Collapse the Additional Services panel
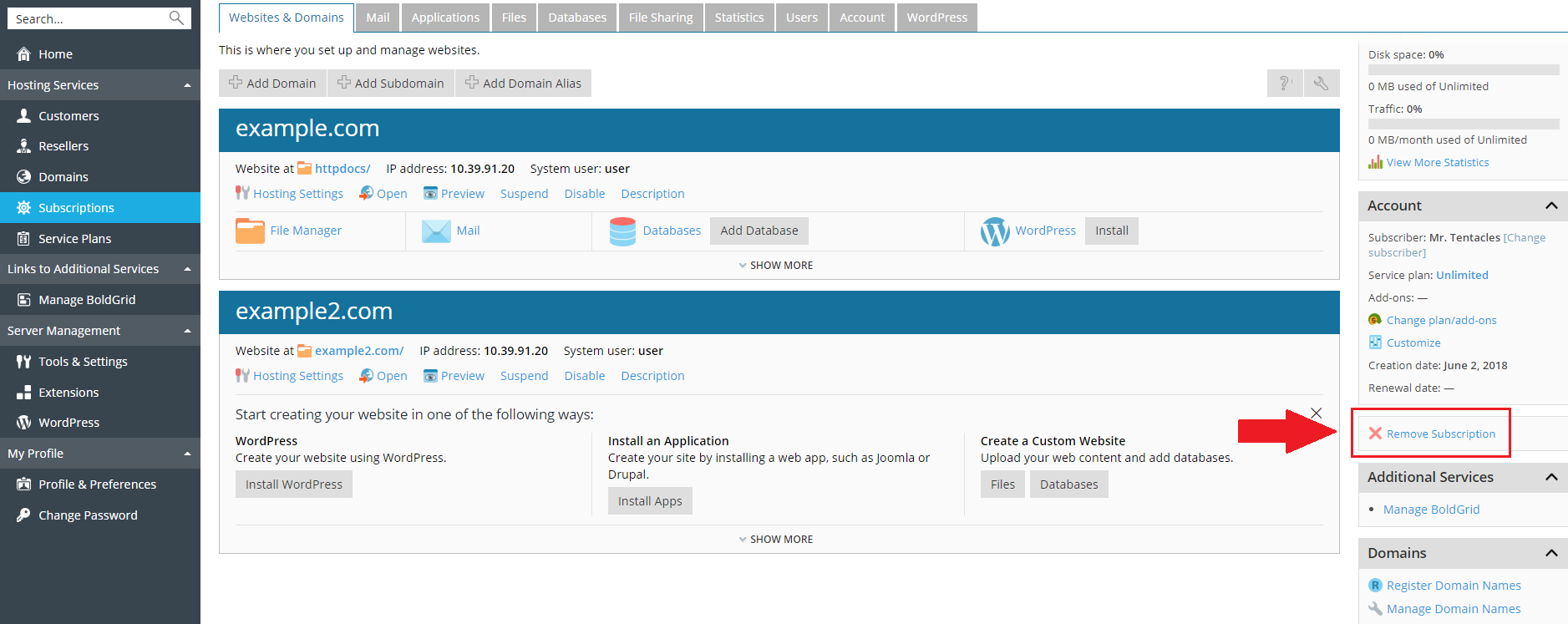Image resolution: width=1568 pixels, height=624 pixels. click(x=1551, y=477)
